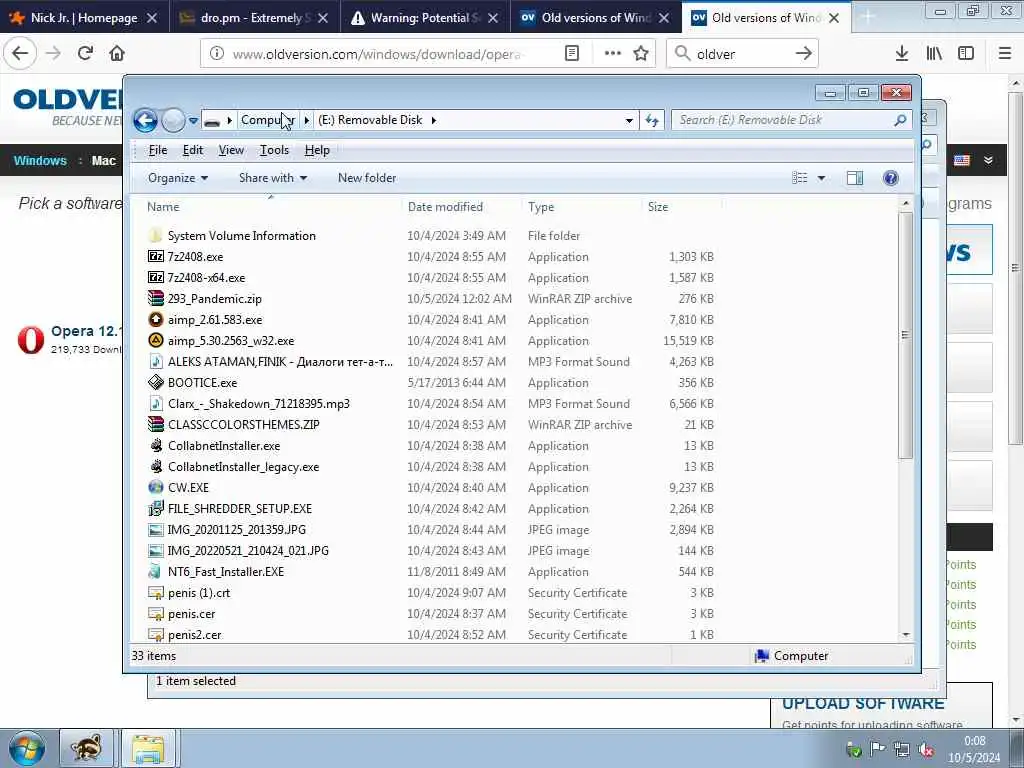1024x768 pixels.
Task: Select CollabnetInstaller_legacy.exe file
Action: [243, 466]
